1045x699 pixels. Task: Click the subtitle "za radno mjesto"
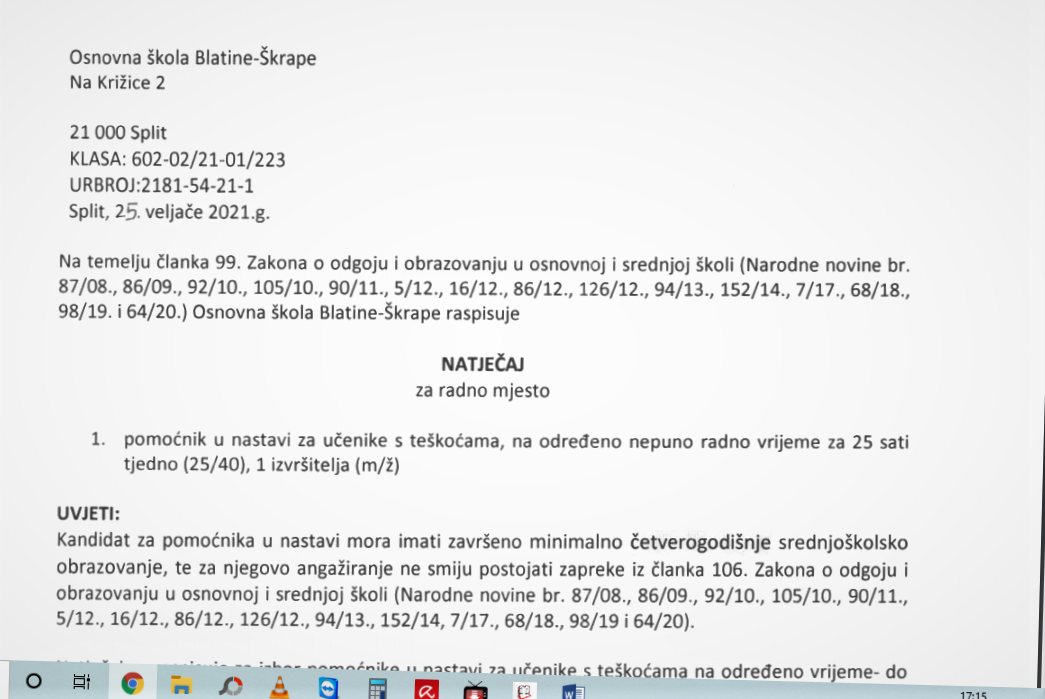[x=483, y=390]
